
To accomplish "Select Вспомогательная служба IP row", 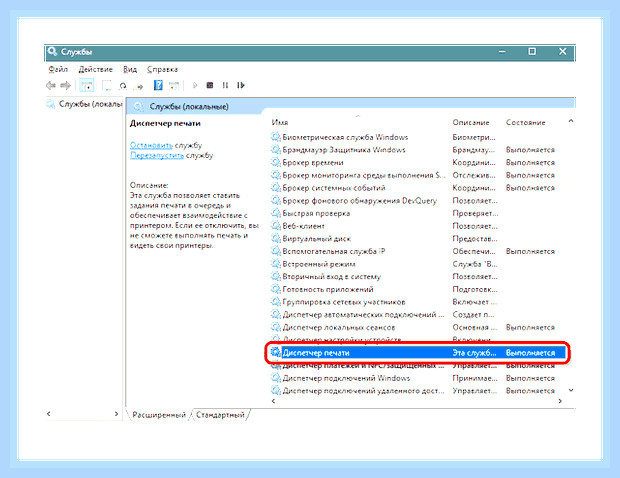I will (x=418, y=251).
